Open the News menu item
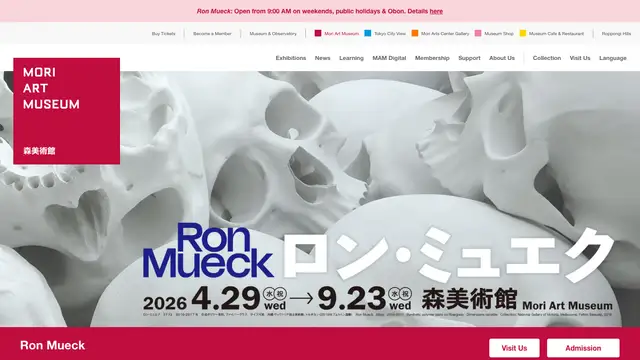 [x=322, y=58]
